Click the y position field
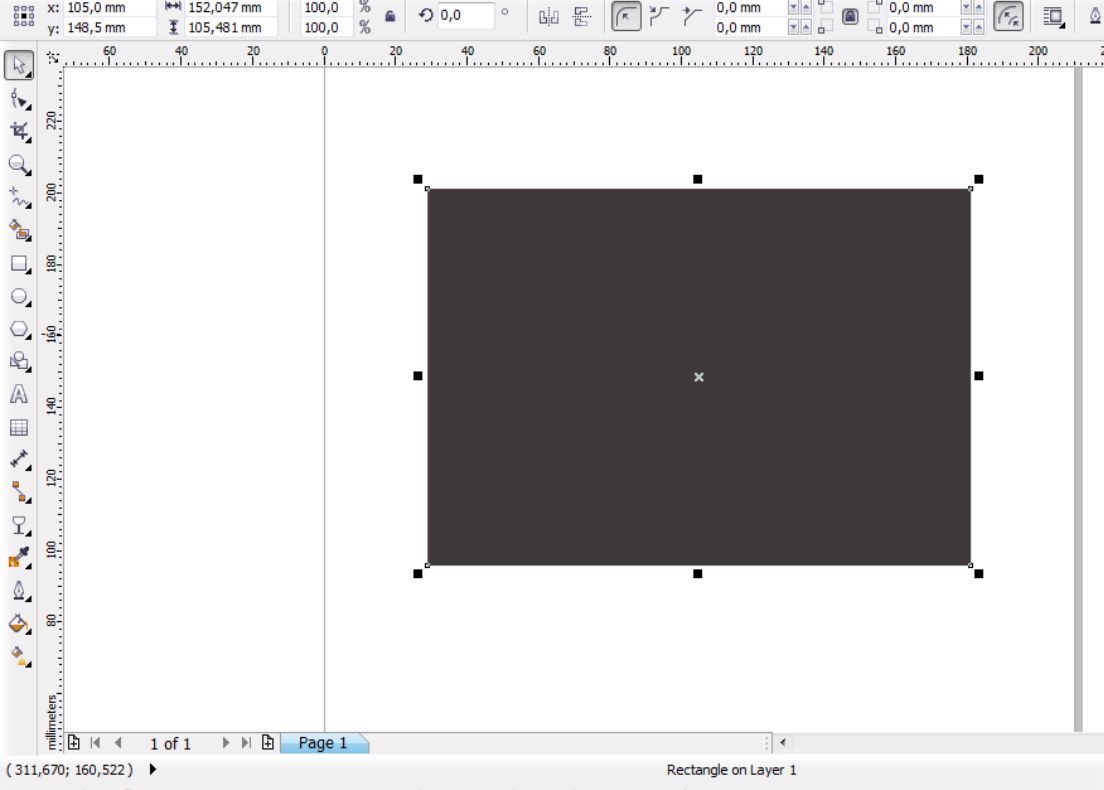The height and width of the screenshot is (790, 1104). (110, 27)
